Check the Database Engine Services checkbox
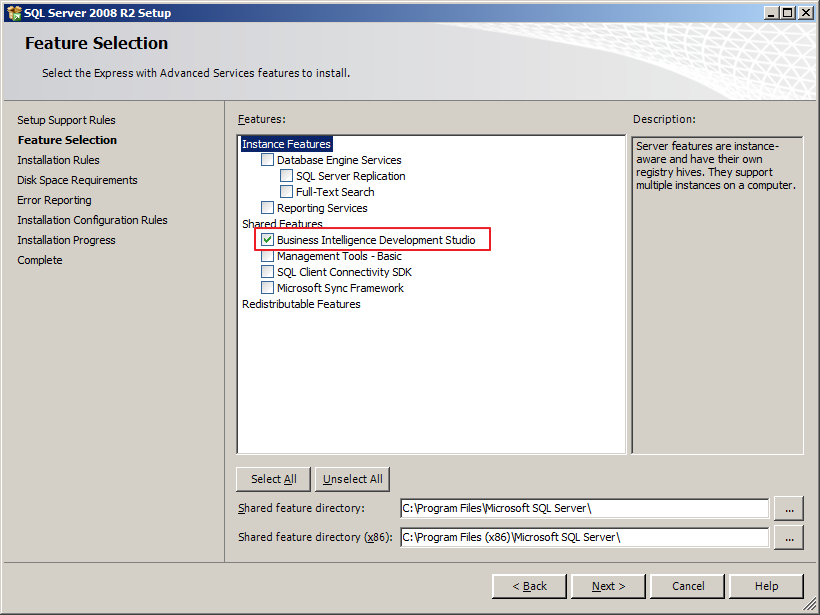Screen dimensions: 820x615 267,160
